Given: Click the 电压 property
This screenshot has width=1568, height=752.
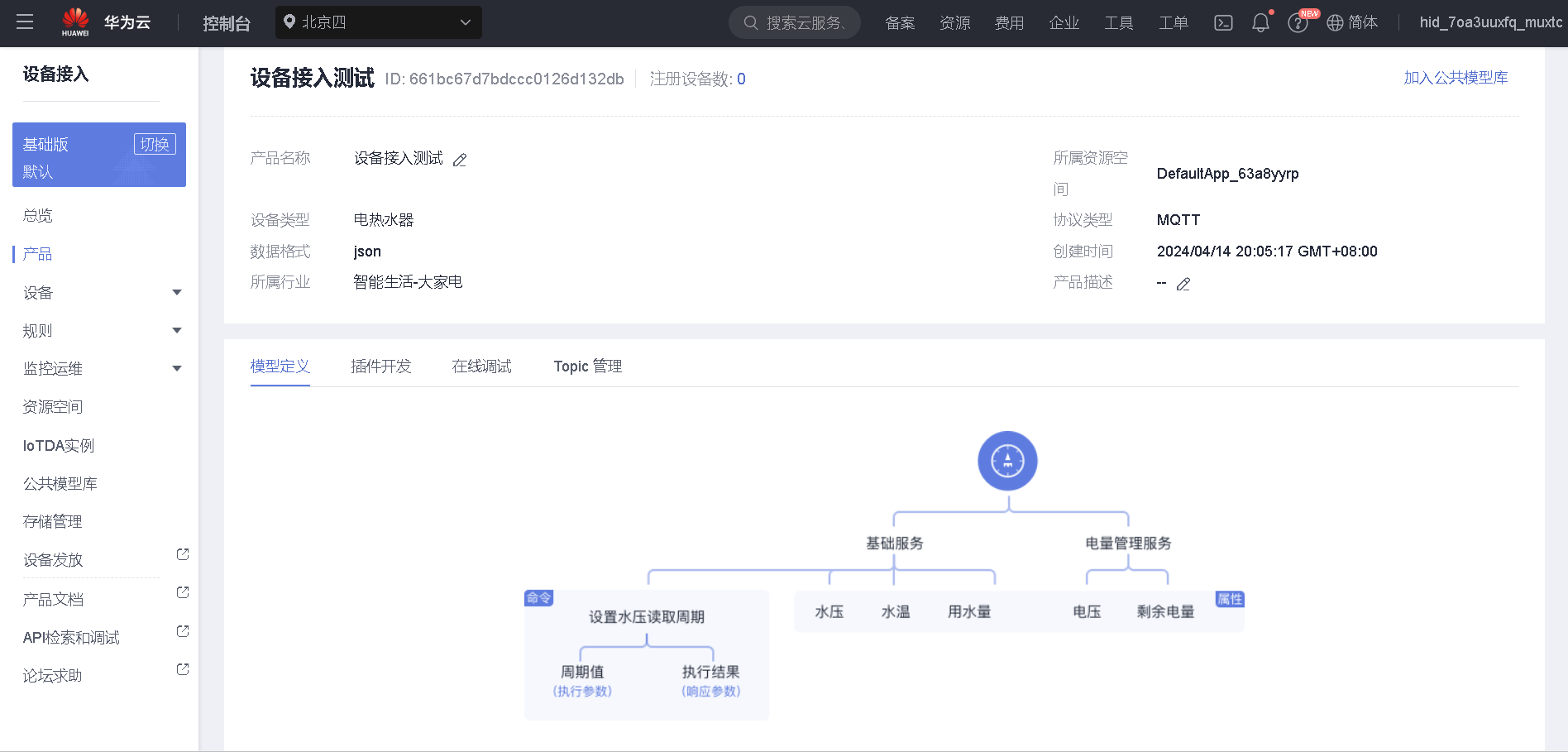Looking at the screenshot, I should pyautogui.click(x=1087, y=611).
